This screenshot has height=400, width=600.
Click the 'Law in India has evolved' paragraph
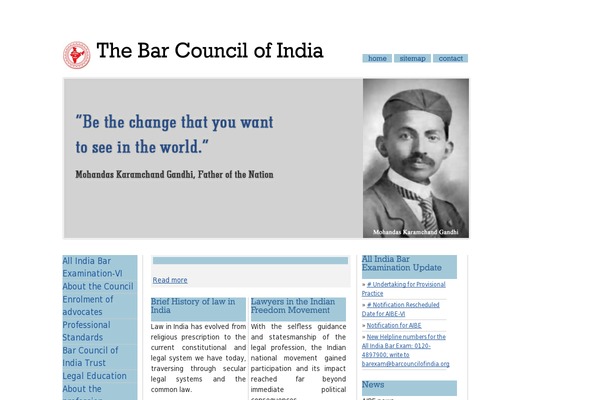pyautogui.click(x=198, y=358)
